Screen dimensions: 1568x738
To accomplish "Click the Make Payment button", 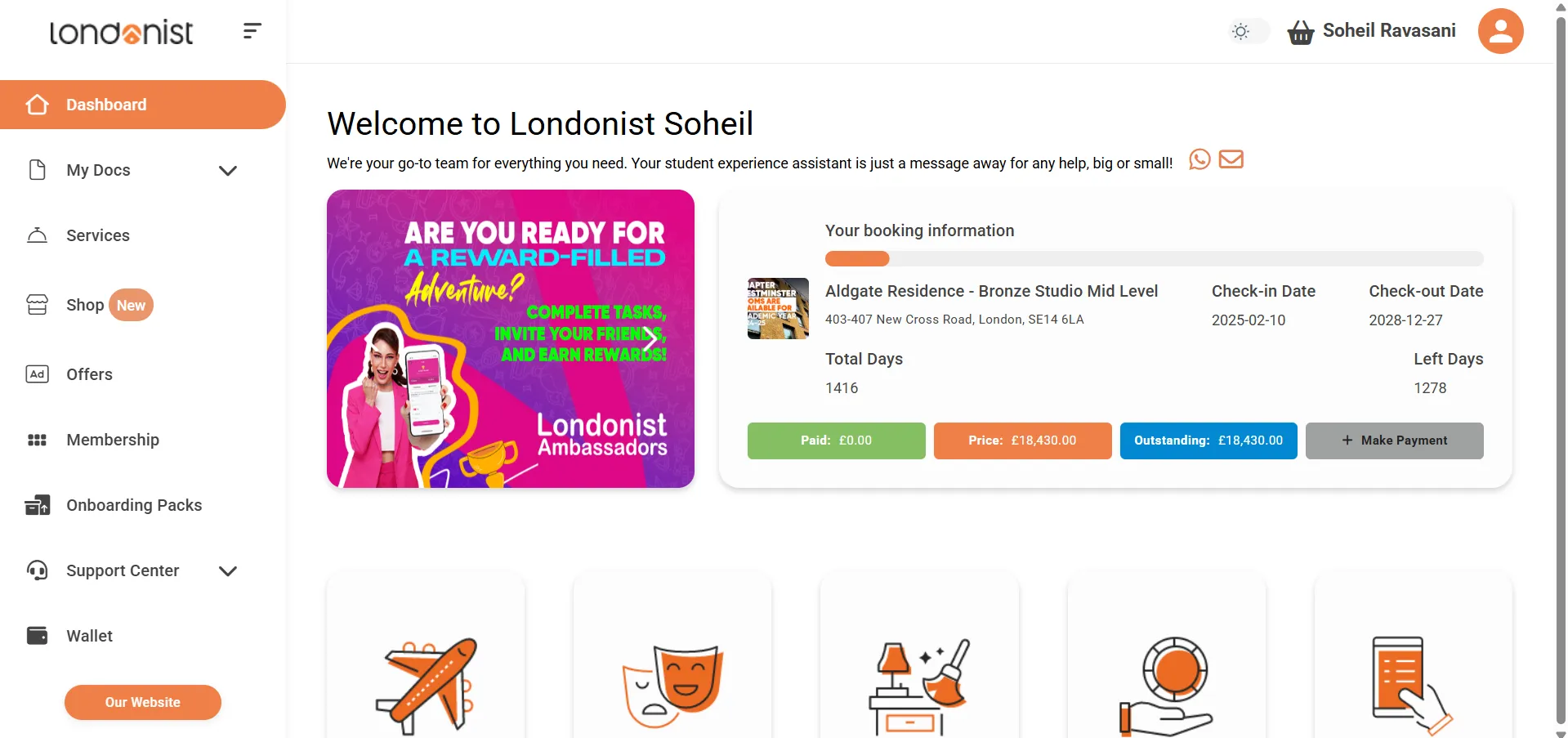I will click(x=1394, y=441).
